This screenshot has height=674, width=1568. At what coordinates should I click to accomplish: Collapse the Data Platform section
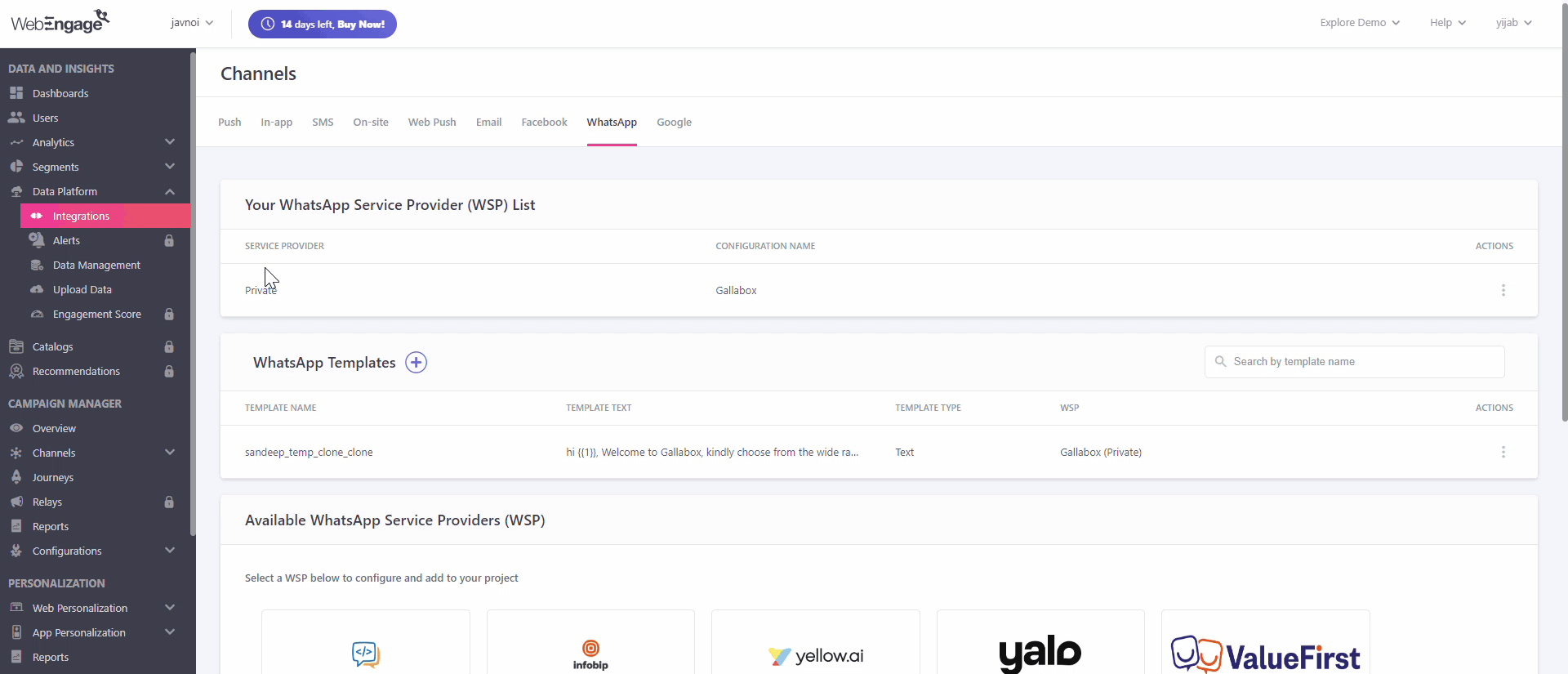point(170,191)
